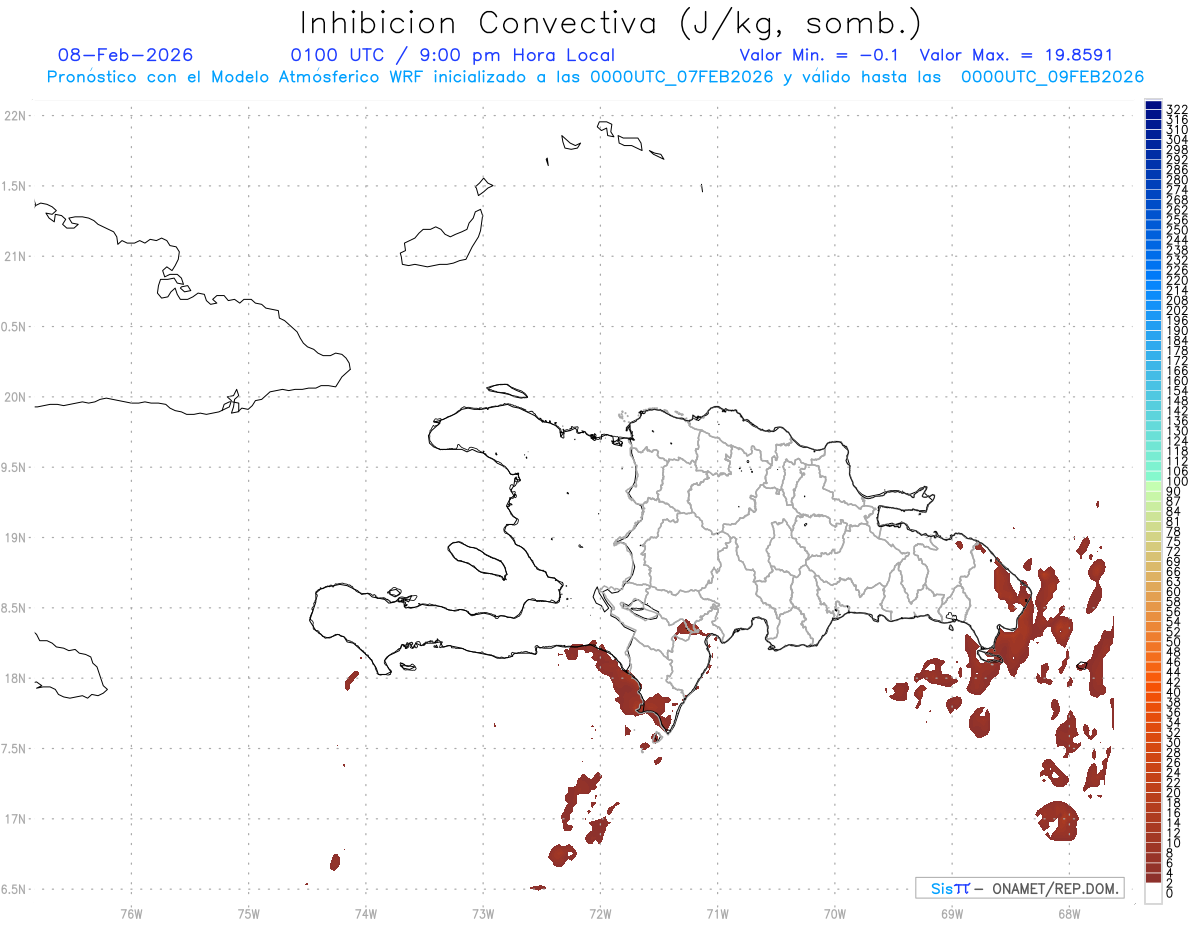The width and height of the screenshot is (1200, 927).
Task: Click the light green swatch beside 90
Action: (x=1153, y=487)
